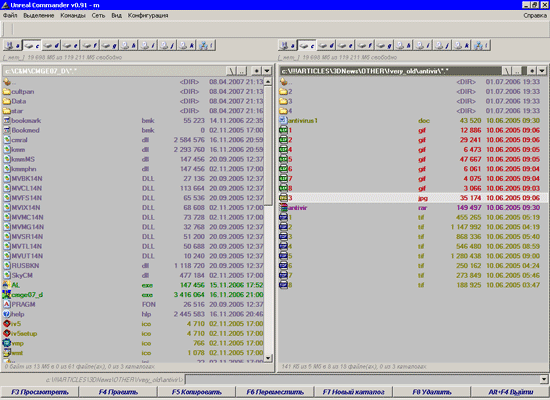
Task: Select folder 2 in the right panel
Action: [x=413, y=92]
